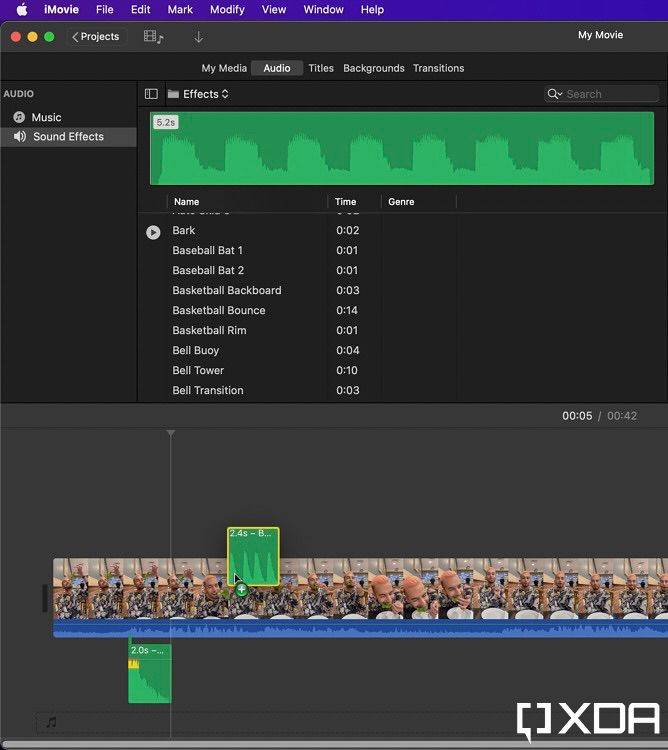Click the timeline playhead marker
668x750 pixels.
[171, 433]
